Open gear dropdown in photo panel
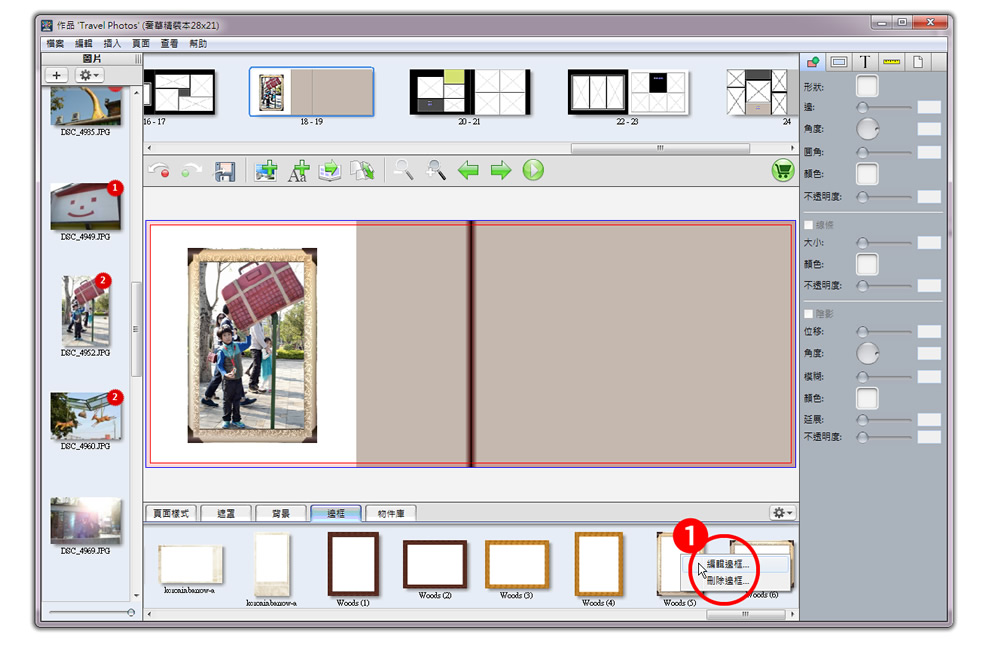Viewport: 992px width, 645px height. tap(89, 76)
